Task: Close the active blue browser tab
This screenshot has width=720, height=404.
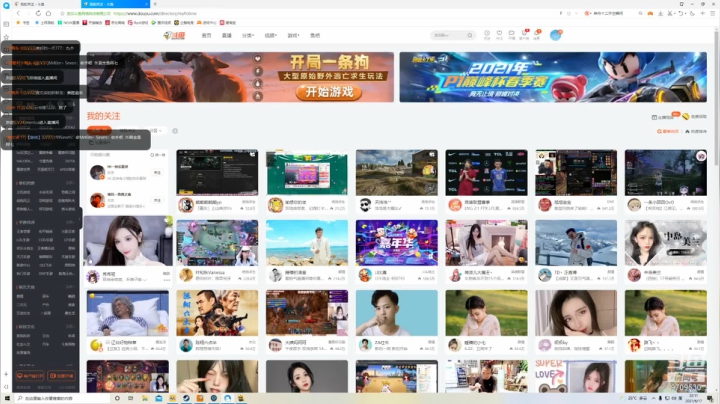Action: tap(146, 4)
